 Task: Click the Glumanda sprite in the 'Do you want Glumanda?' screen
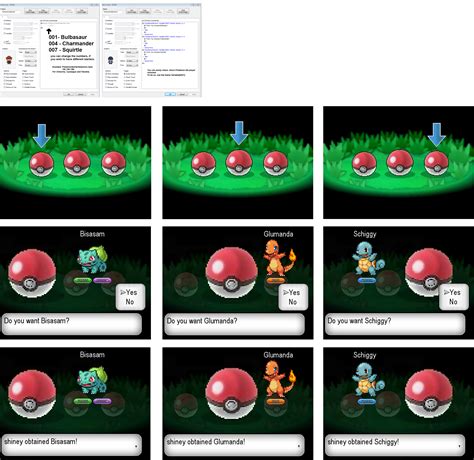(279, 258)
